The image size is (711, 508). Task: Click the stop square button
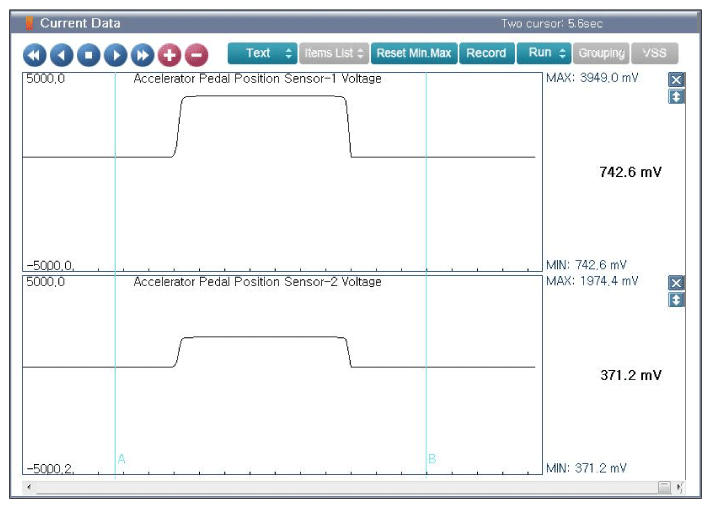[x=88, y=55]
